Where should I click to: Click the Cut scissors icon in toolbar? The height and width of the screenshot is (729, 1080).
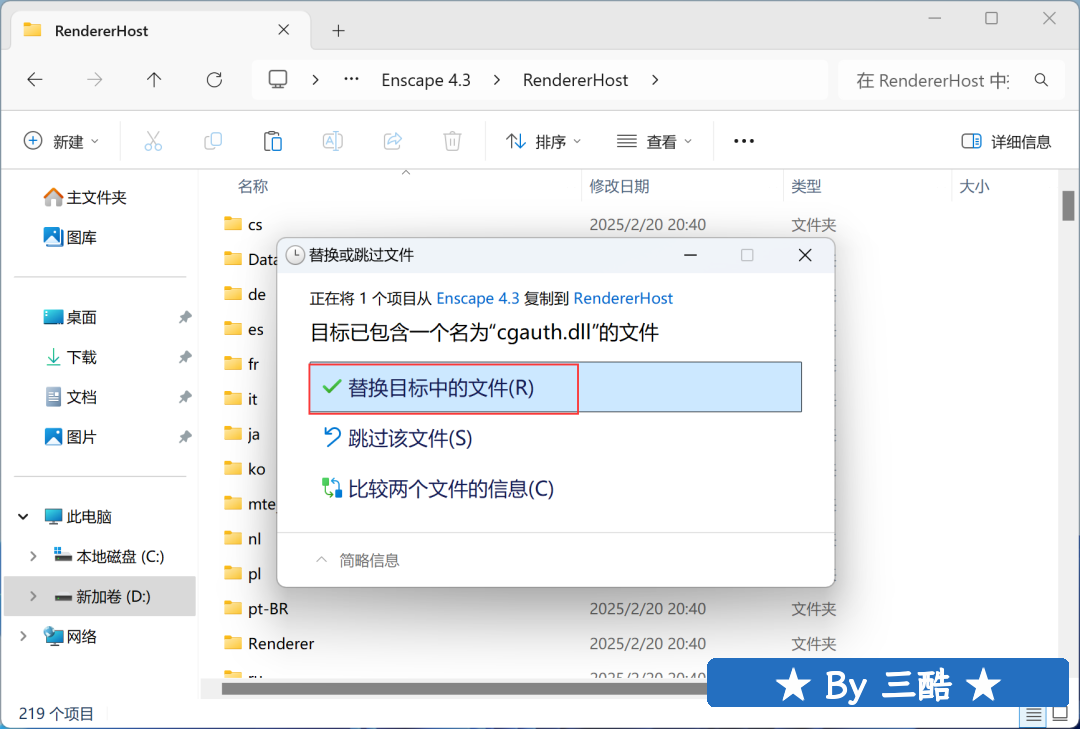153,141
